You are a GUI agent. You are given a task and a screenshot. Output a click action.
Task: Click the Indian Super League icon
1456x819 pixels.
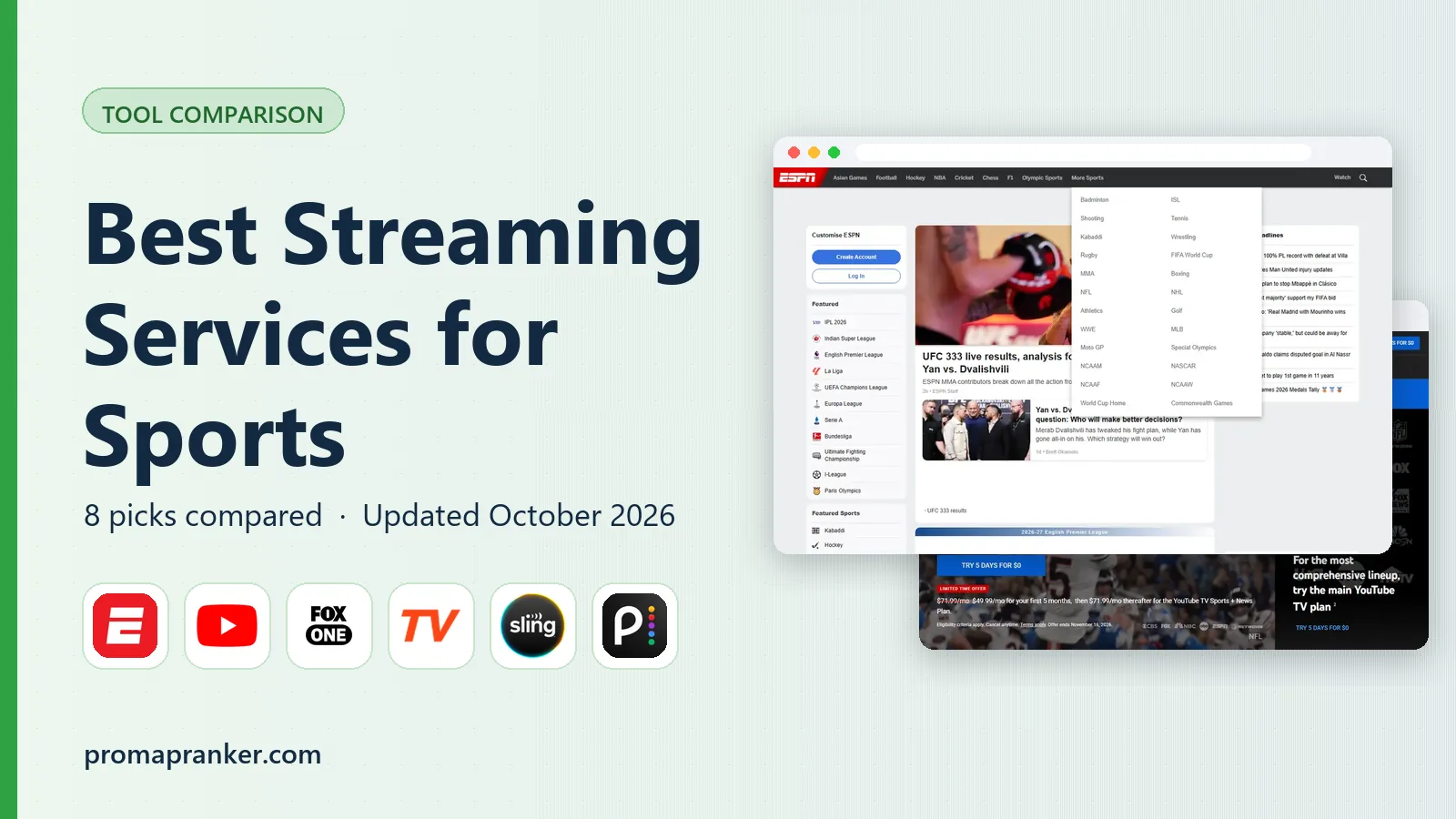816,339
